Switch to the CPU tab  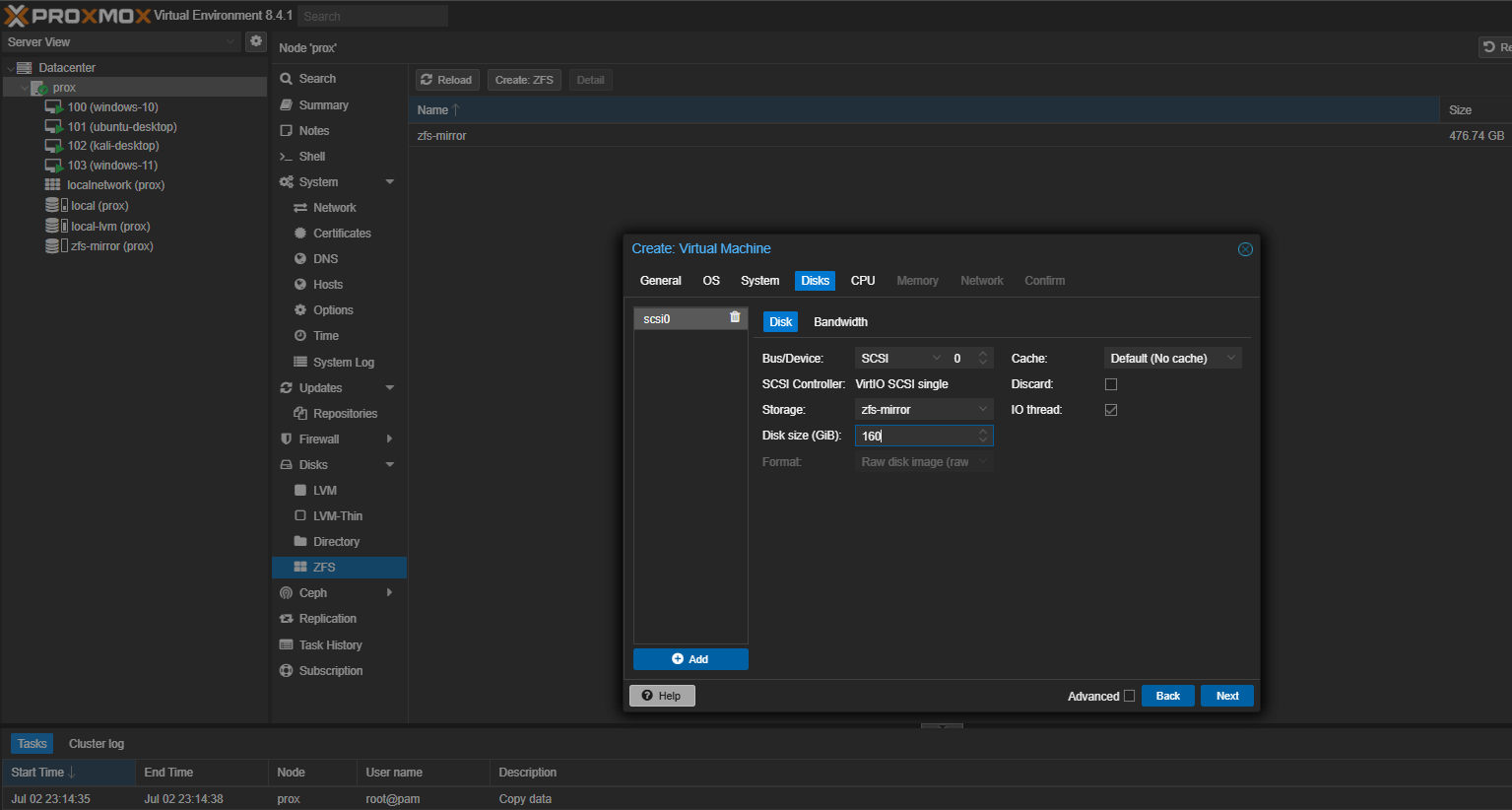(863, 281)
